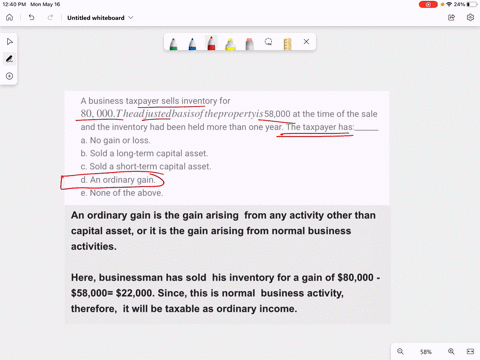This screenshot has width=480, height=360.
Task: Tap the Wi-Fi status icon
Action: (x=449, y=4)
